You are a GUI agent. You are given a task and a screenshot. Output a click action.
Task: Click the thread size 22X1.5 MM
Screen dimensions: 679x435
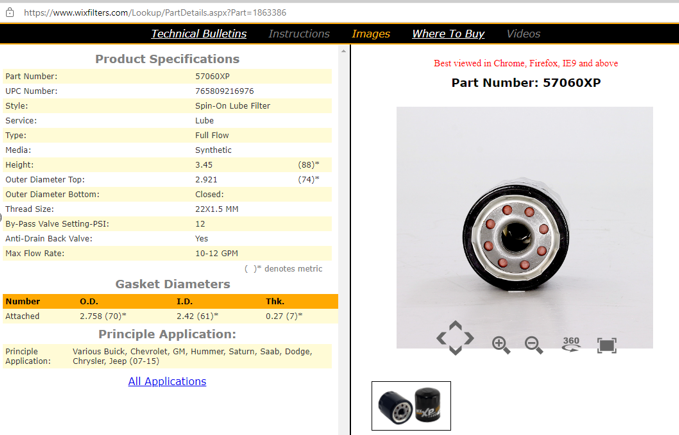coord(217,209)
